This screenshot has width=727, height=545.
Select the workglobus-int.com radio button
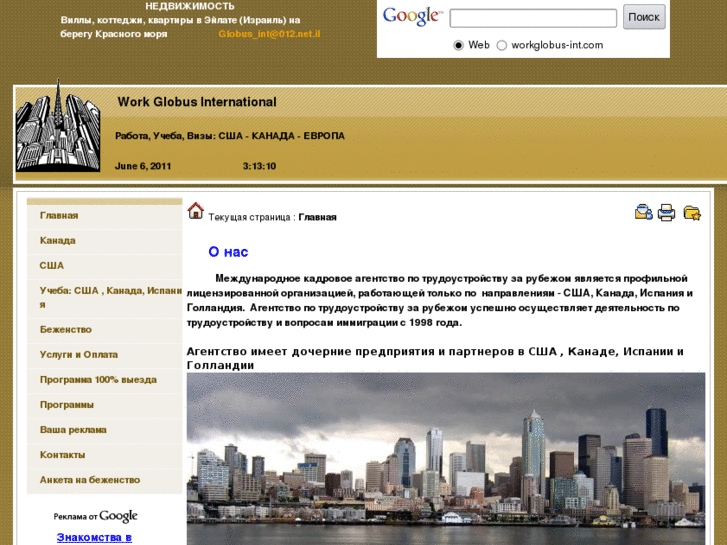pyautogui.click(x=502, y=45)
